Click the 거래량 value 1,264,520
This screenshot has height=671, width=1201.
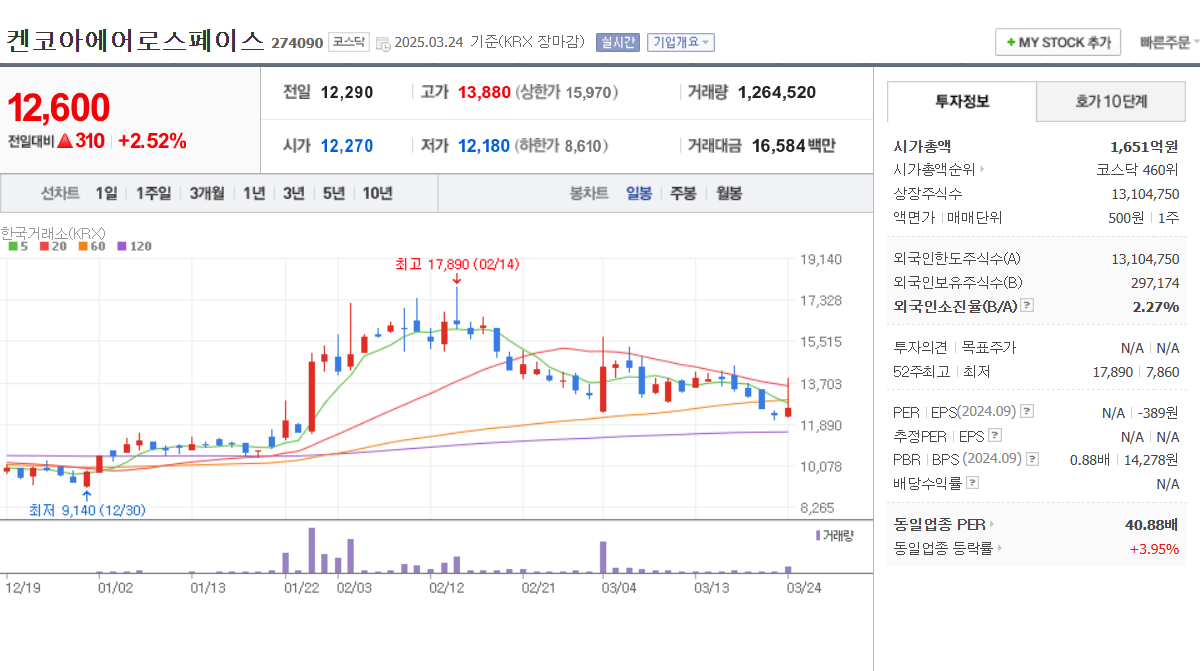click(777, 92)
